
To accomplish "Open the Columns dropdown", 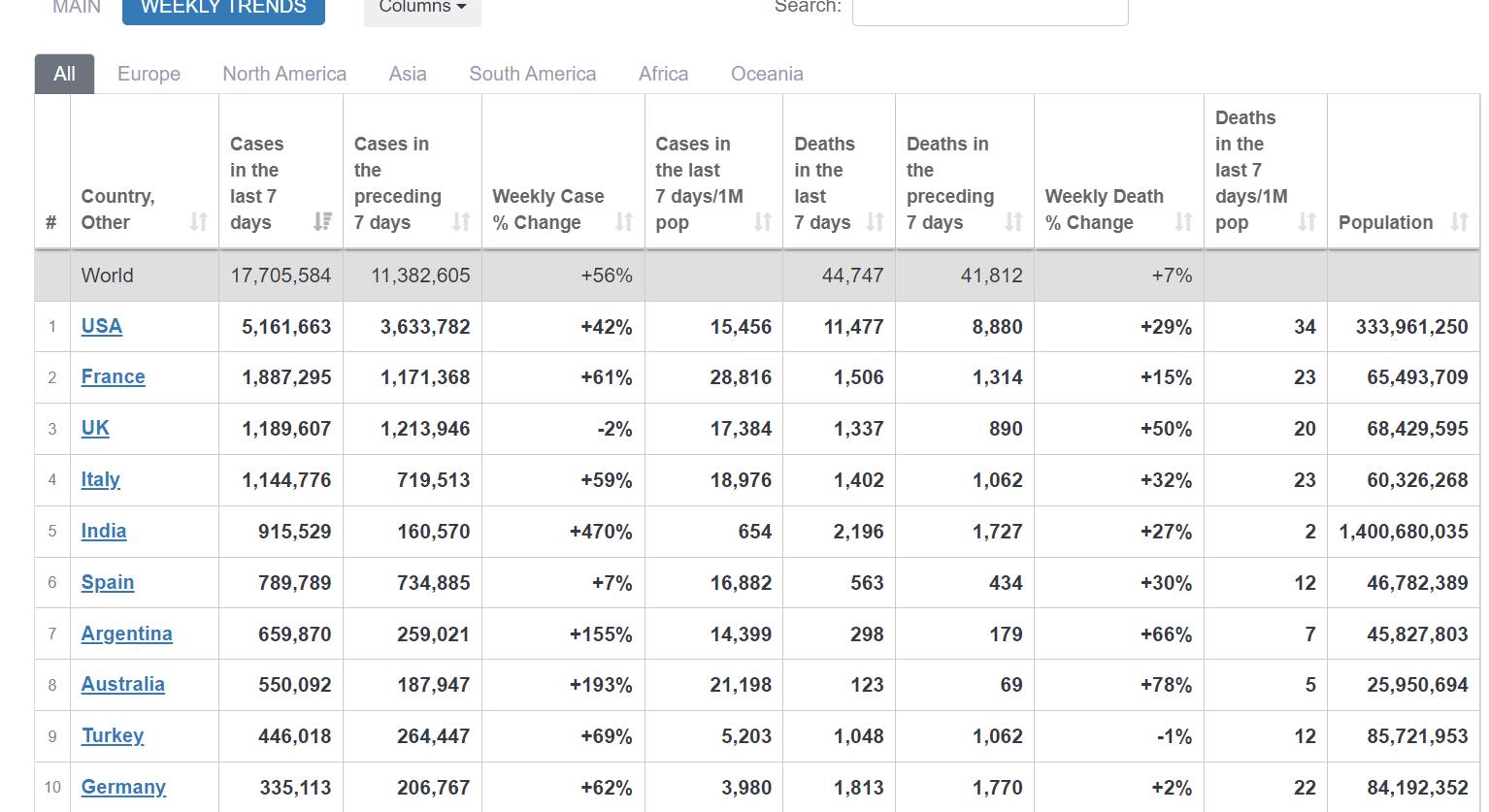I will point(422,8).
